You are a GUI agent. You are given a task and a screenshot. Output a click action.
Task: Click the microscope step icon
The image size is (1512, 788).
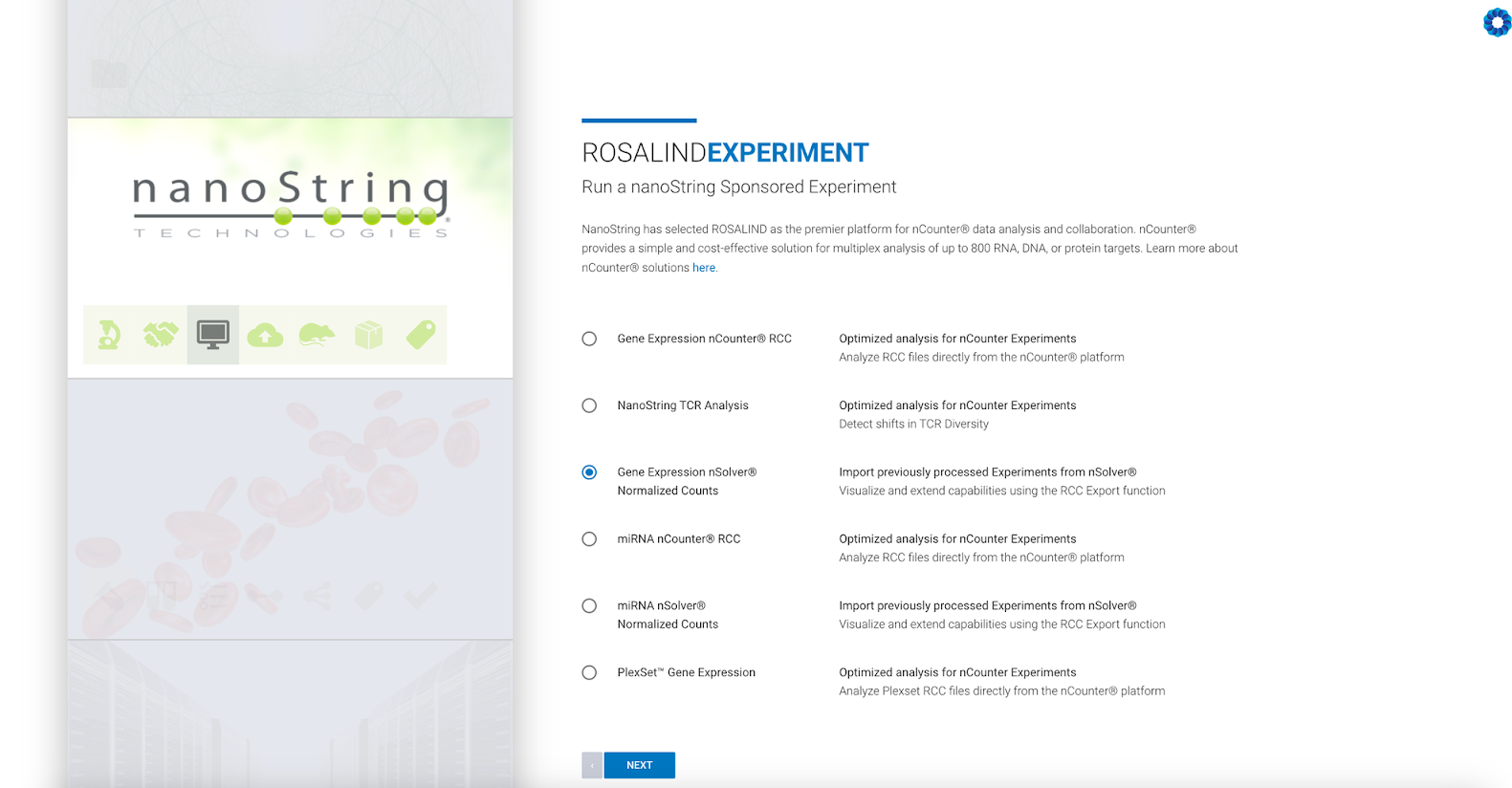[x=109, y=335]
